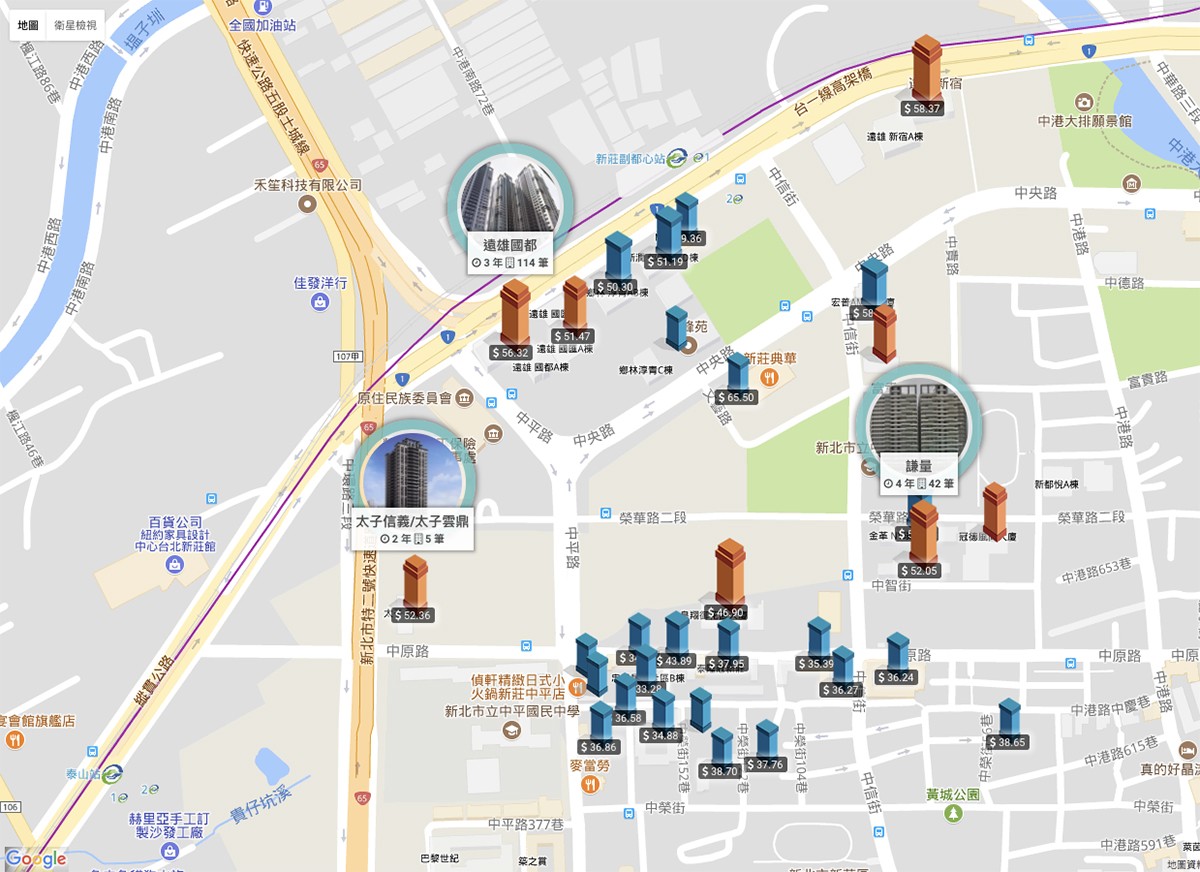The width and height of the screenshot is (1200, 872).
Task: Select the blue building marker priced $36.86
Action: click(x=600, y=727)
